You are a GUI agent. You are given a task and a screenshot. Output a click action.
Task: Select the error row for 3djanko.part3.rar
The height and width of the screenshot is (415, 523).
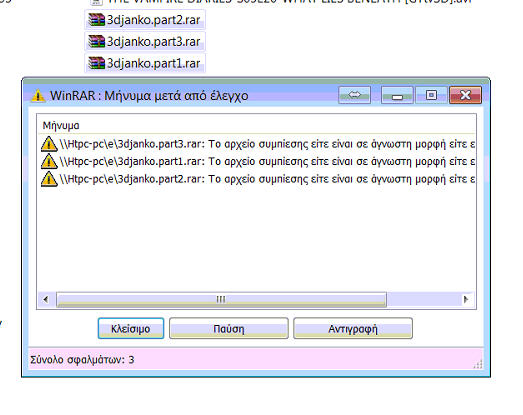pyautogui.click(x=257, y=144)
